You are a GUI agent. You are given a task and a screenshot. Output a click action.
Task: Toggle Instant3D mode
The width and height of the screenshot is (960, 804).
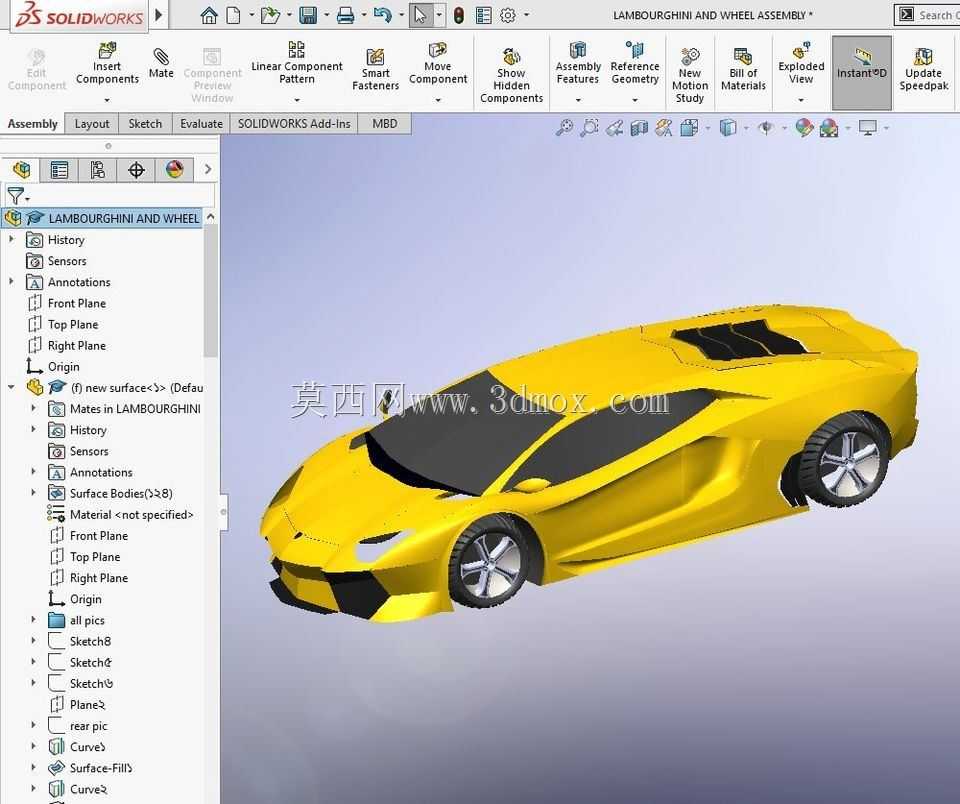(861, 72)
